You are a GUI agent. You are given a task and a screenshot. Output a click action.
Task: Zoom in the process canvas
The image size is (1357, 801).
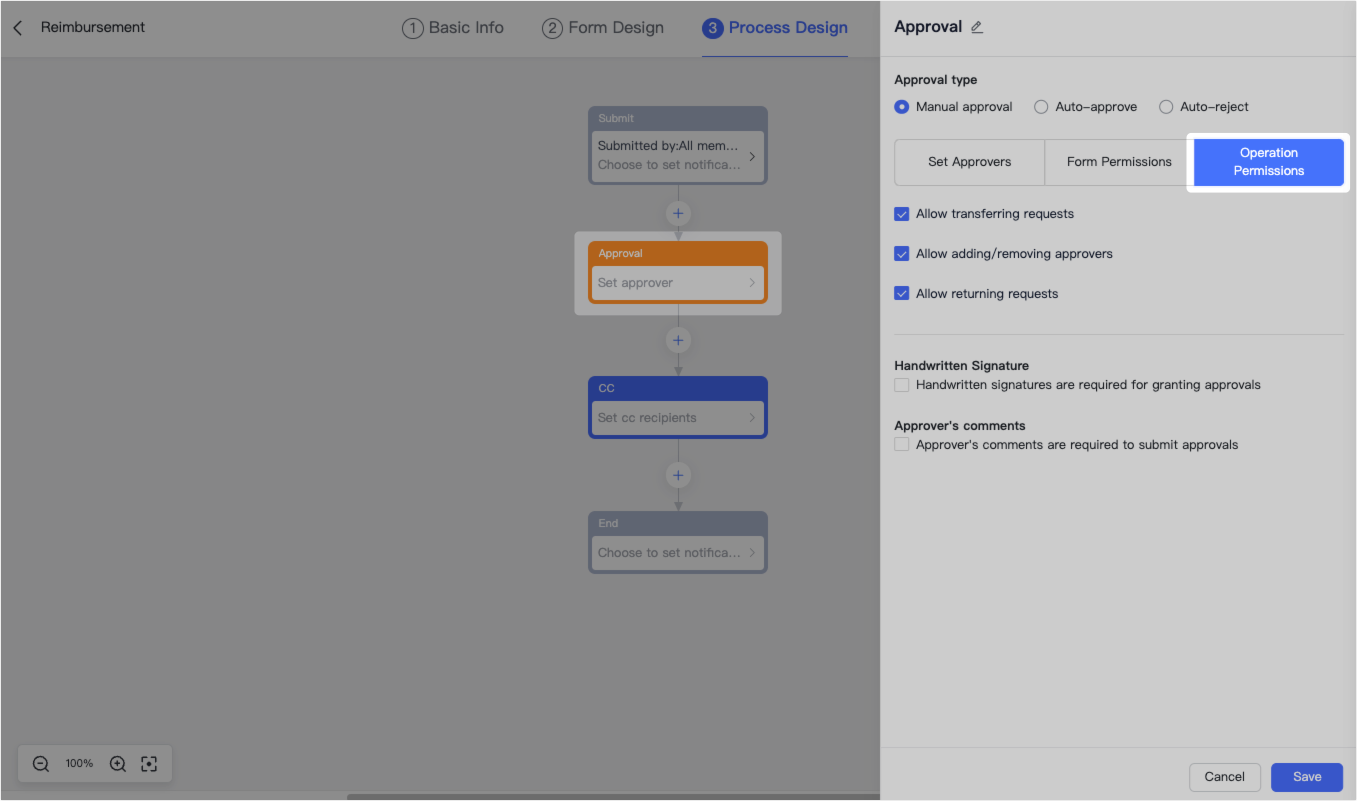click(118, 764)
